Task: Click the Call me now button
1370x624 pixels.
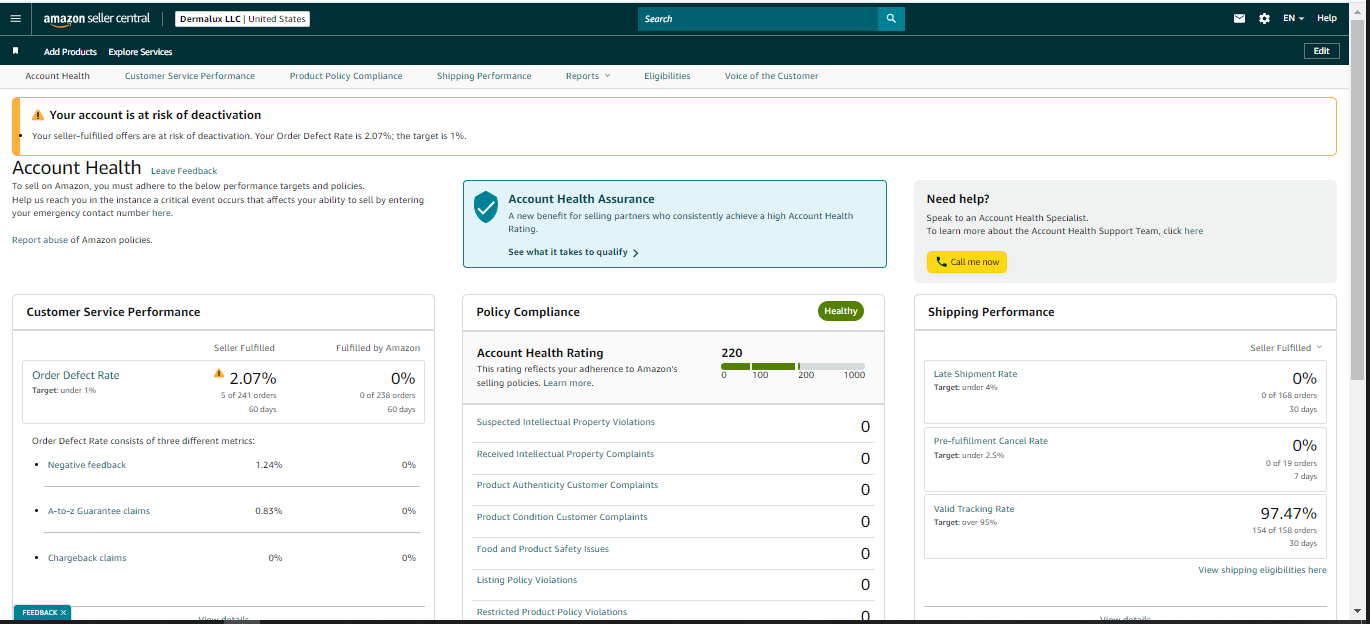Action: (967, 262)
